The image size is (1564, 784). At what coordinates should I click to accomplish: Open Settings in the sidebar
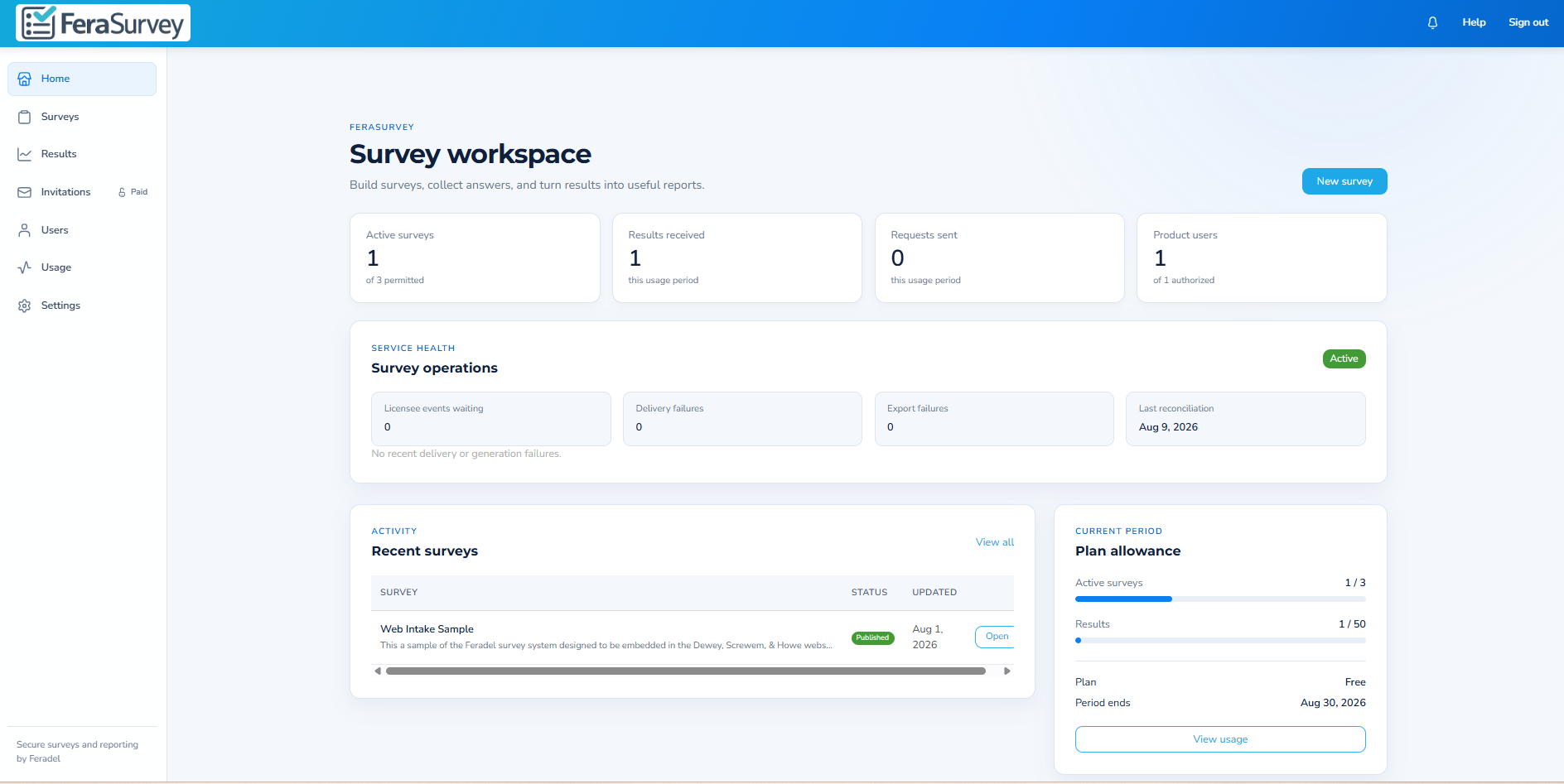[82, 305]
